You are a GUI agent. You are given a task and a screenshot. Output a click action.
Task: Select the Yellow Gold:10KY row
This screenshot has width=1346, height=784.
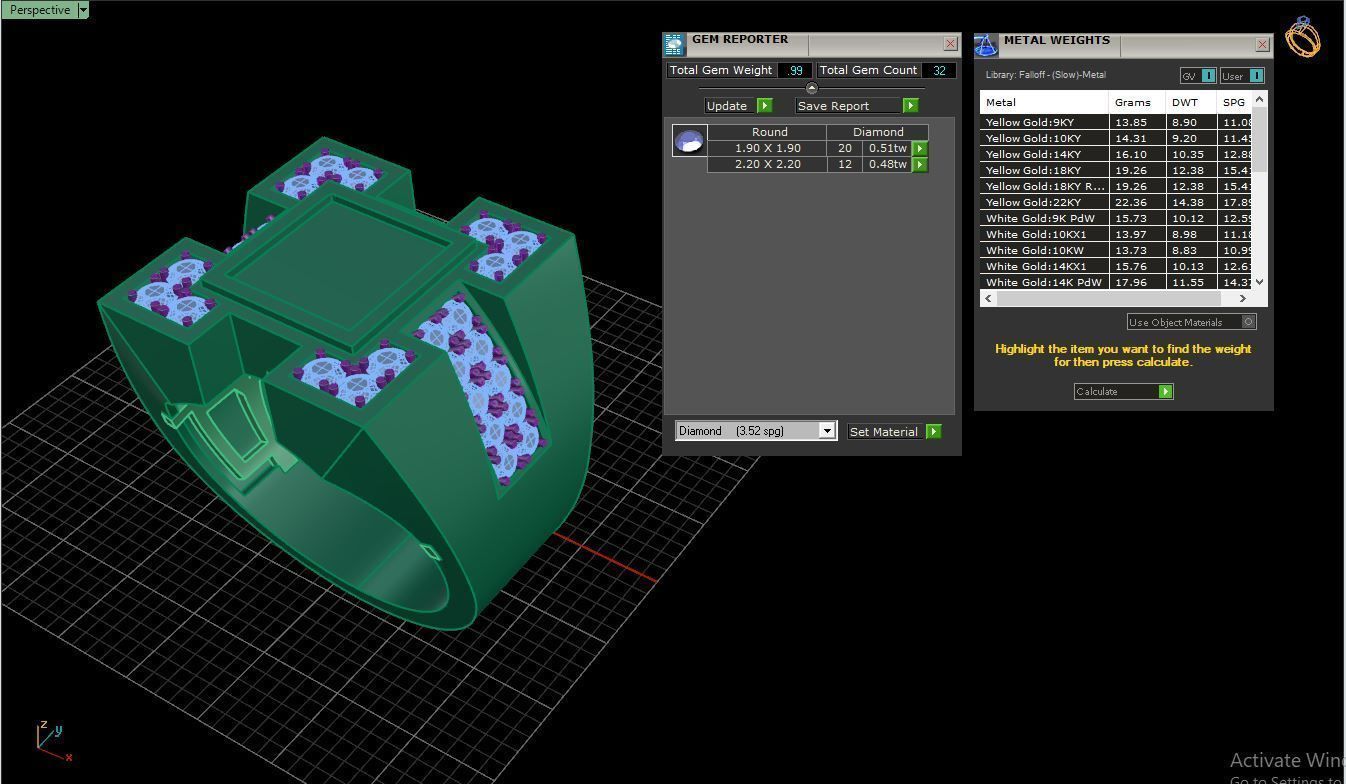(x=1115, y=138)
